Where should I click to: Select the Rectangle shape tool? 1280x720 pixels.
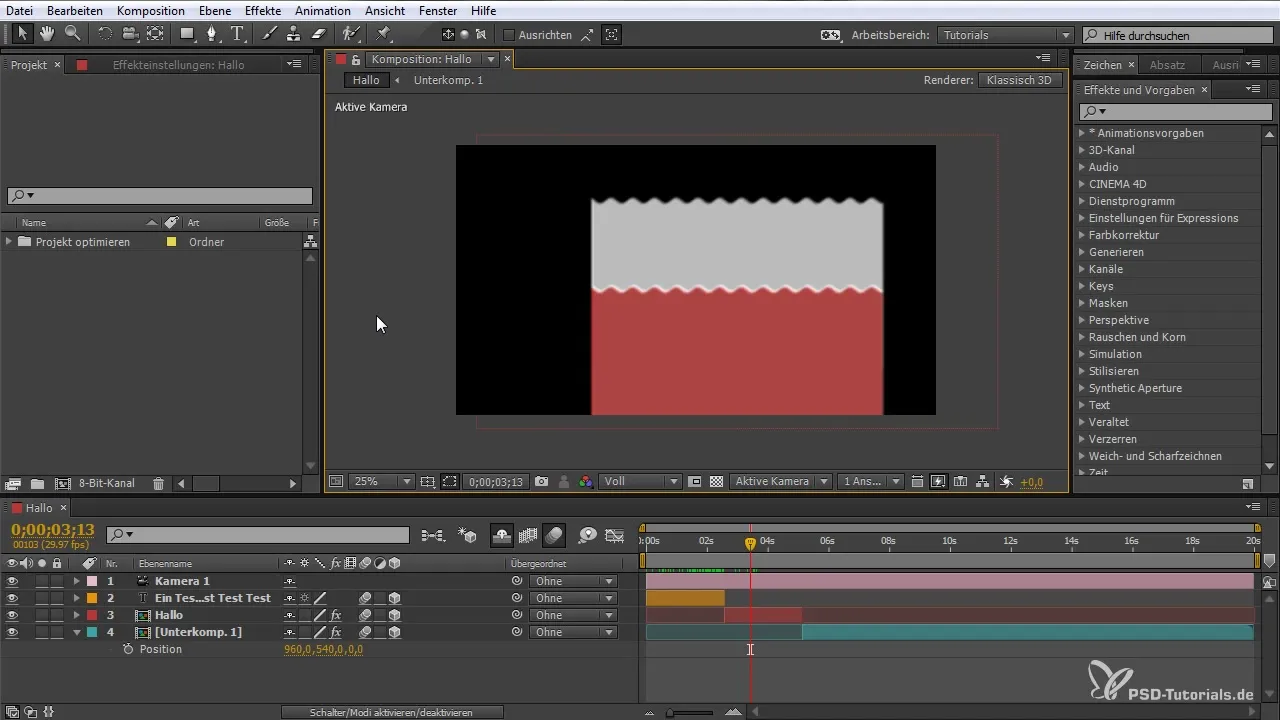point(187,34)
